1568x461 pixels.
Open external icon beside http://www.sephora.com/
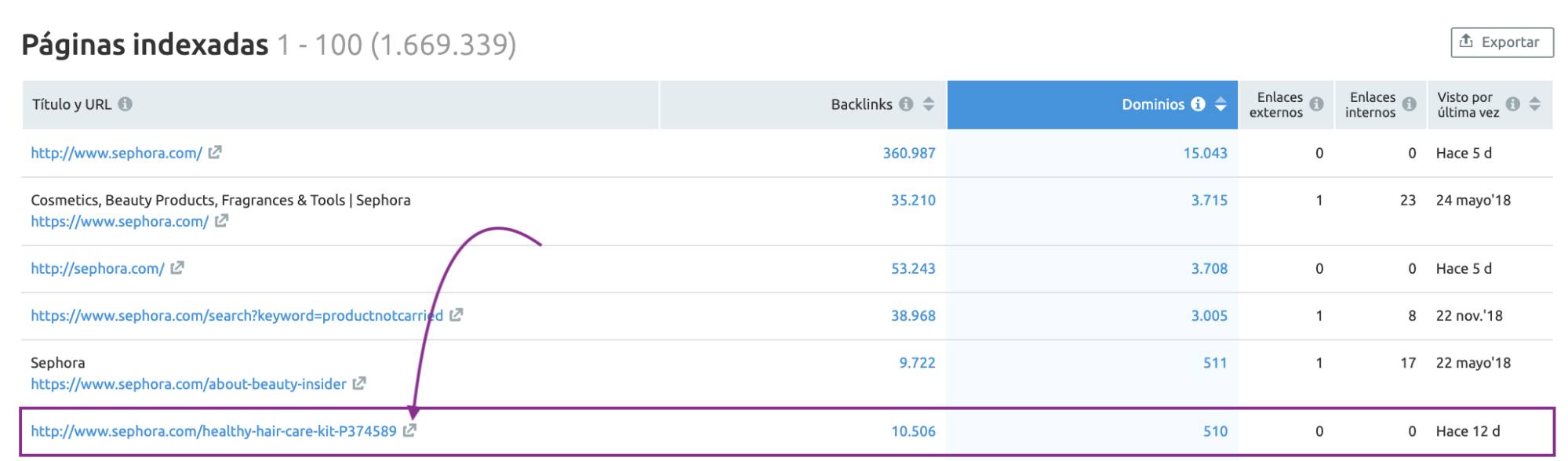click(x=215, y=152)
